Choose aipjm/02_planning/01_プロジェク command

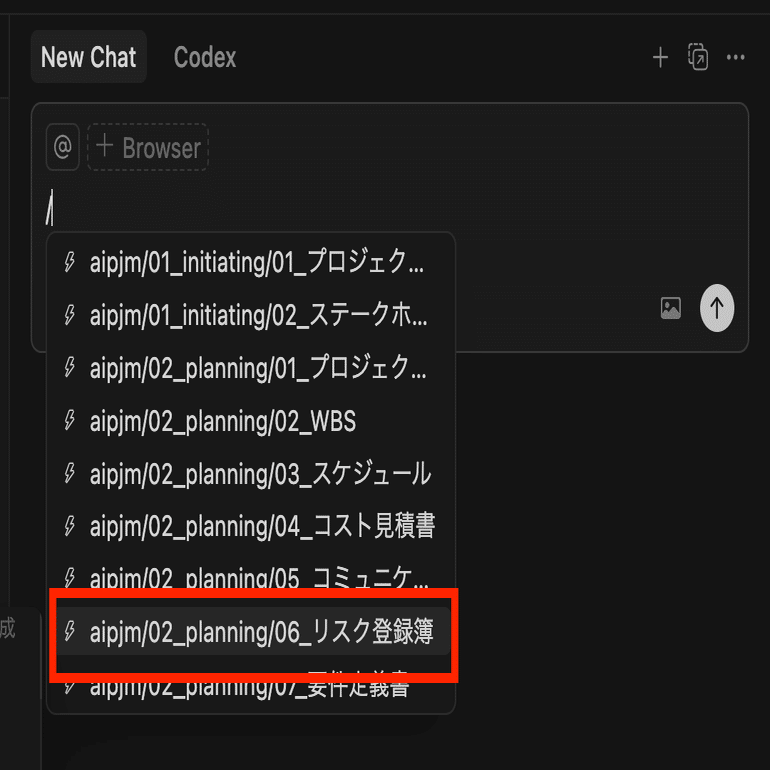click(x=250, y=368)
